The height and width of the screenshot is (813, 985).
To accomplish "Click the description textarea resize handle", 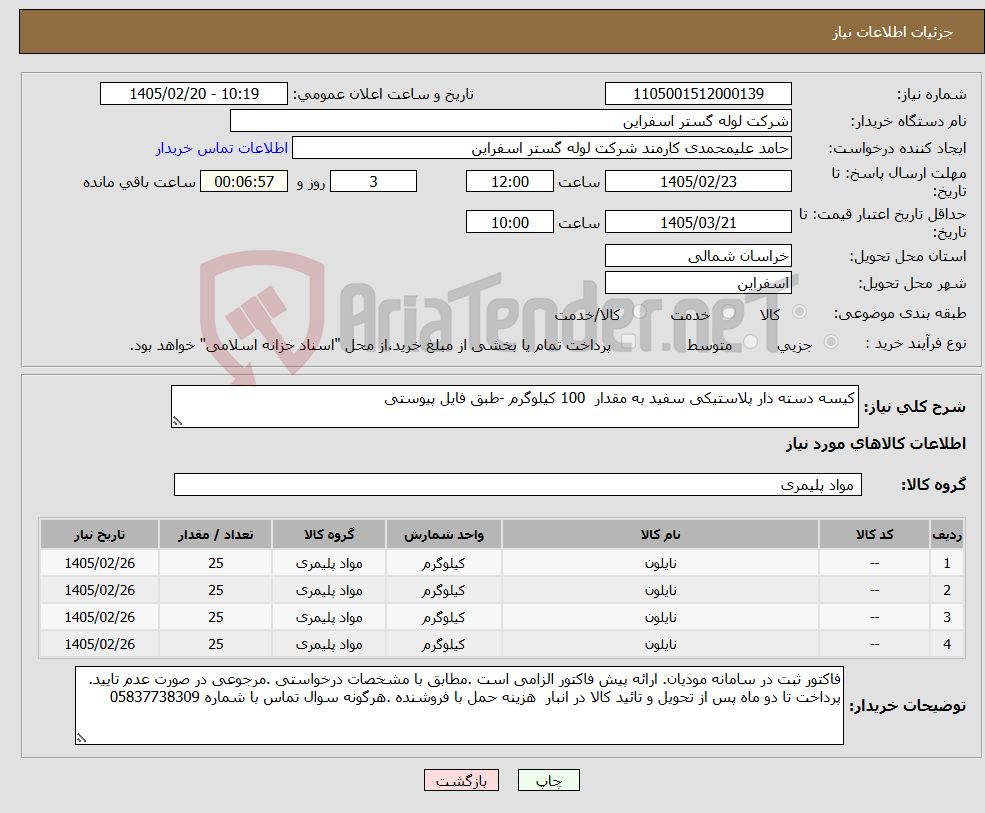I will 177,422.
